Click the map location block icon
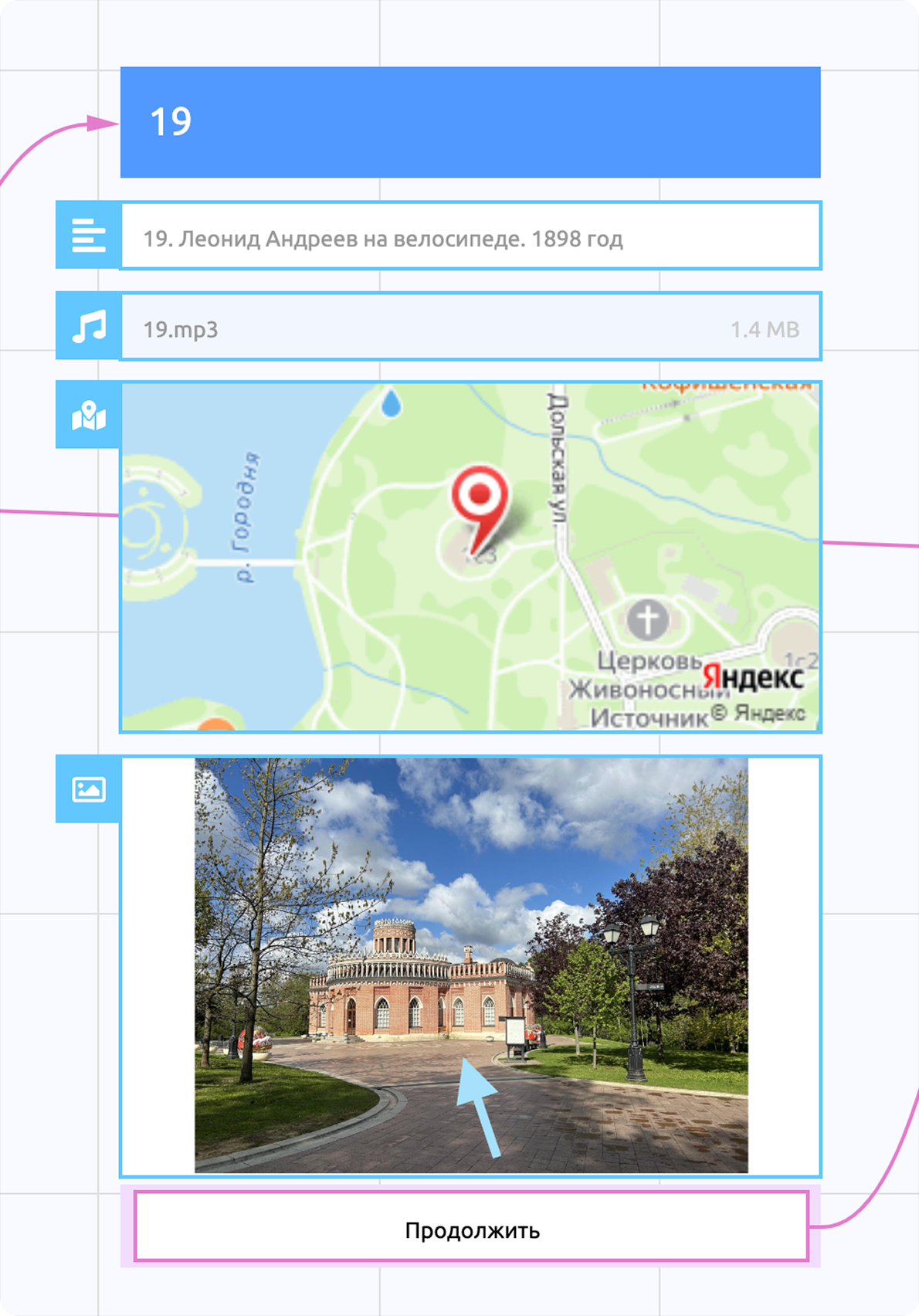919x1316 pixels. click(89, 415)
